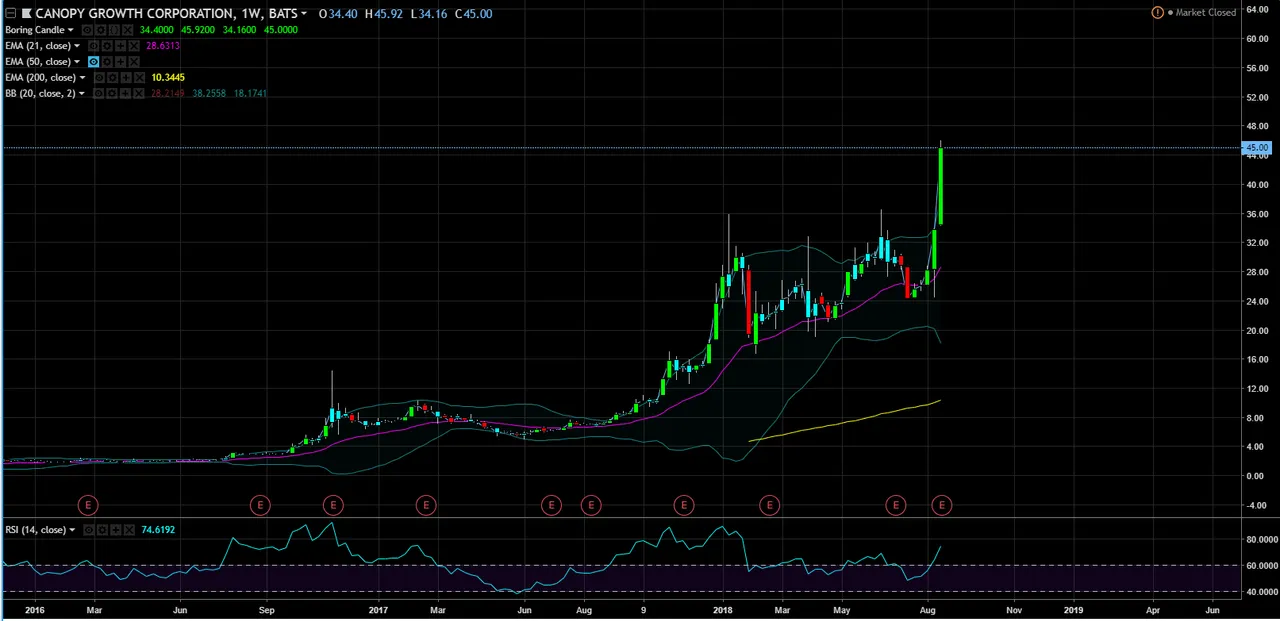Hide the EMA (21, close) line

(x=94, y=46)
